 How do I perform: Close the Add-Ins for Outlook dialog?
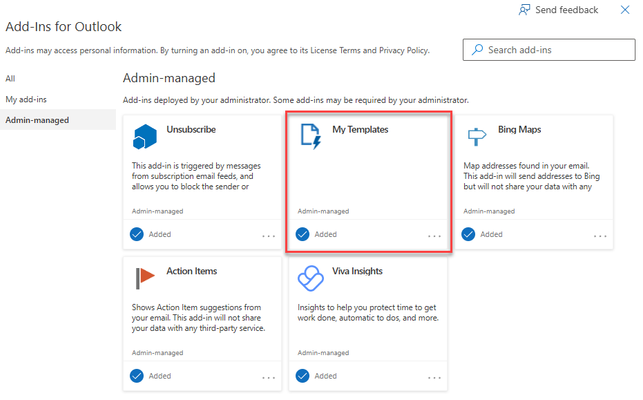[625, 10]
